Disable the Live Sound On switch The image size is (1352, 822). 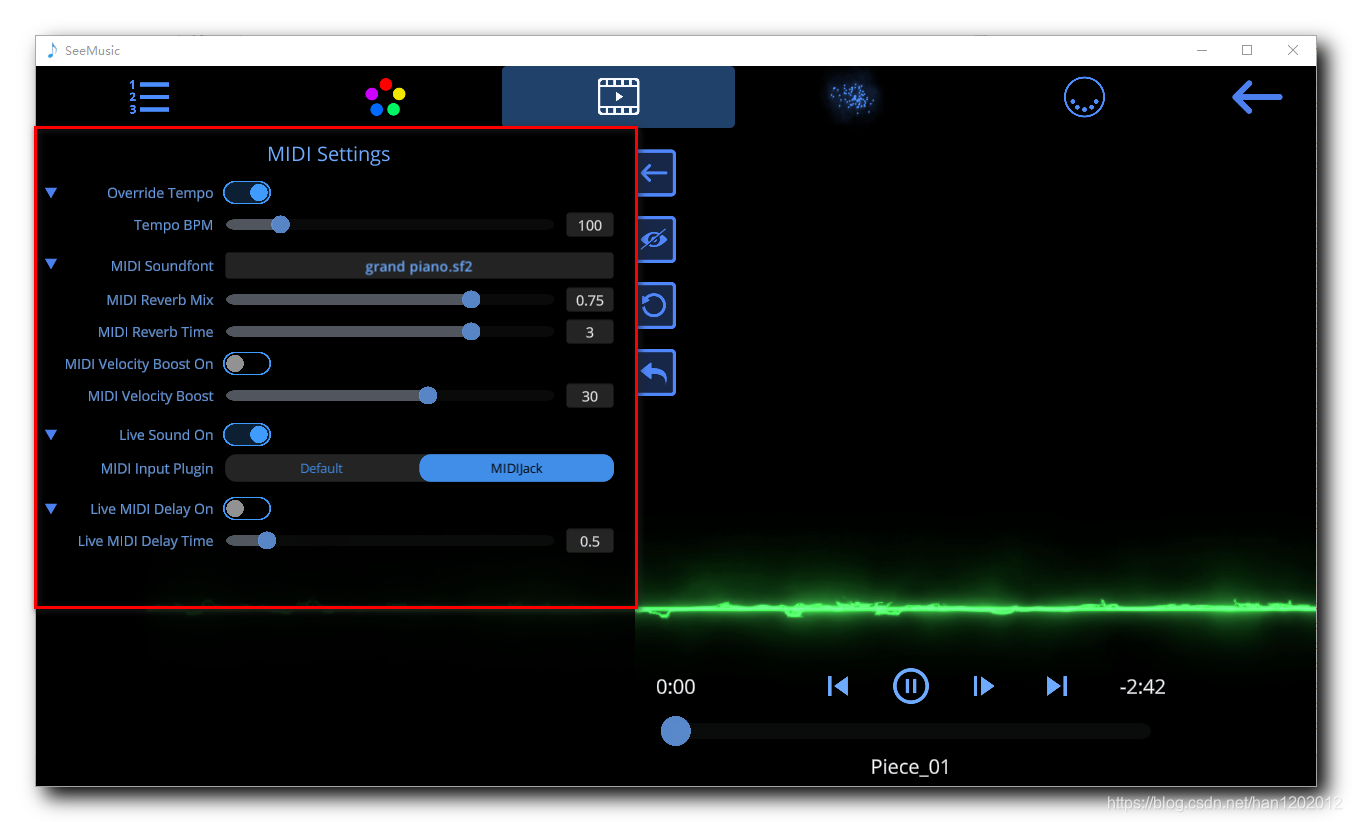point(247,435)
